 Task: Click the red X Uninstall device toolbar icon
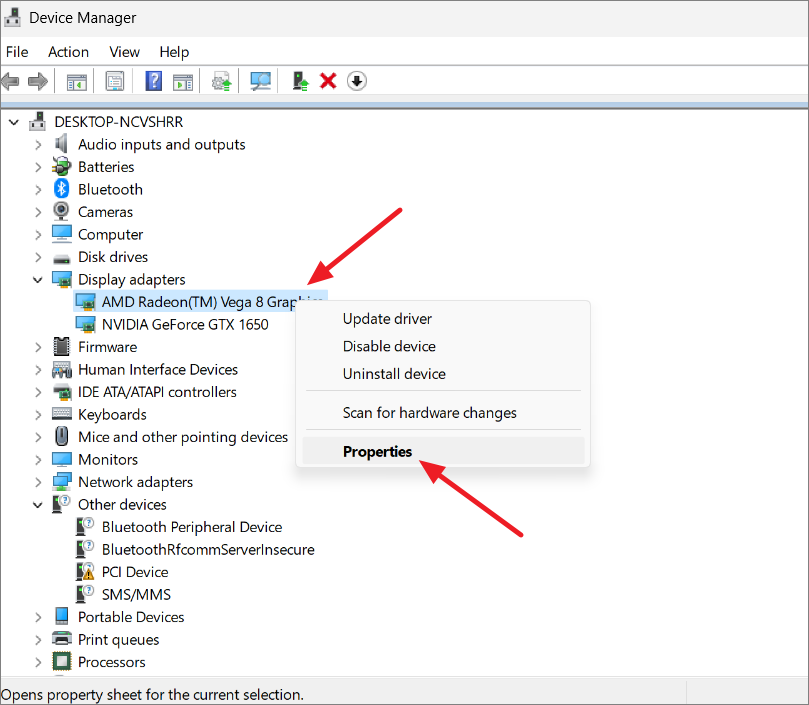[x=328, y=81]
